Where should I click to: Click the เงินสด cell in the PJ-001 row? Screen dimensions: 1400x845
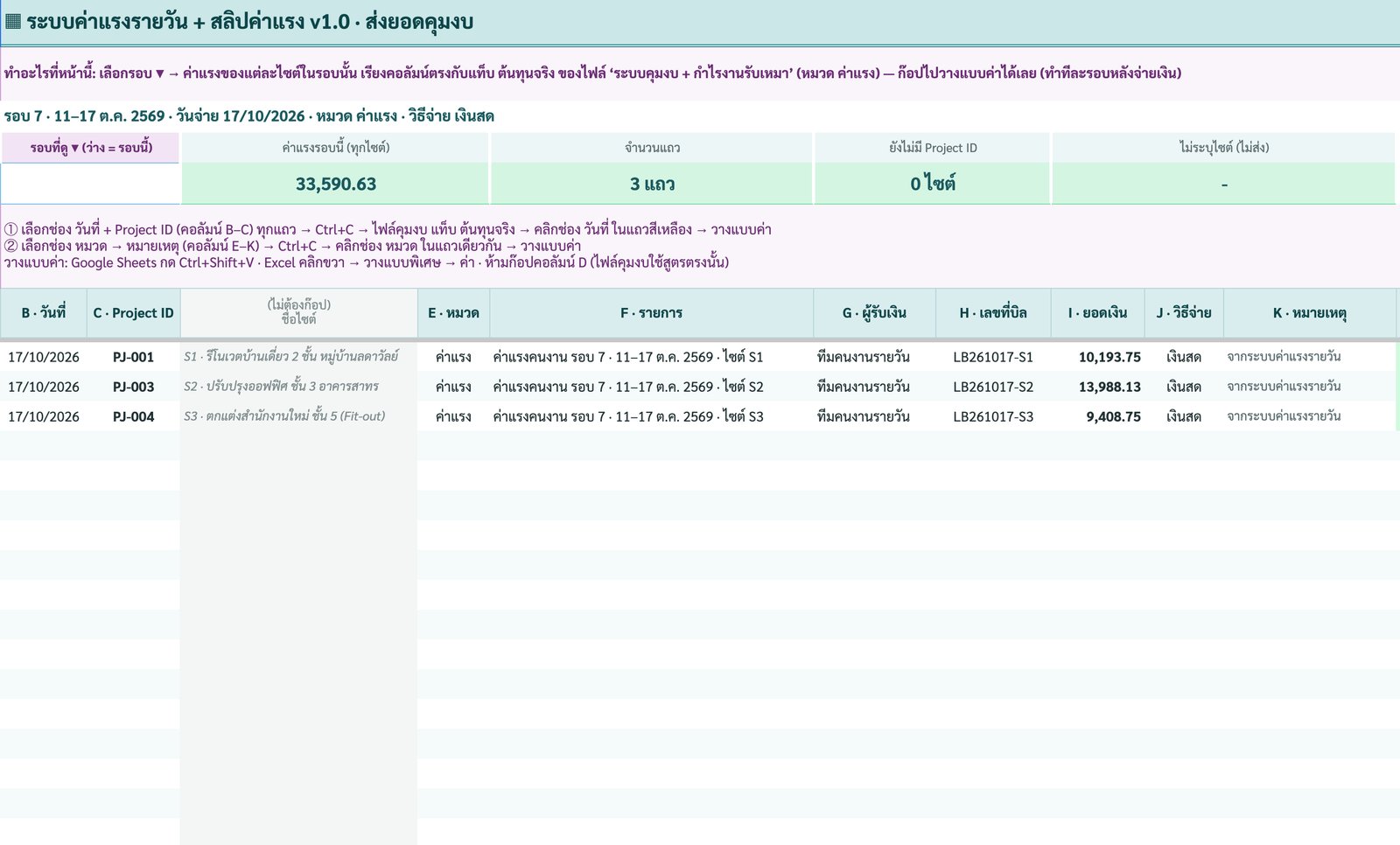click(1184, 357)
